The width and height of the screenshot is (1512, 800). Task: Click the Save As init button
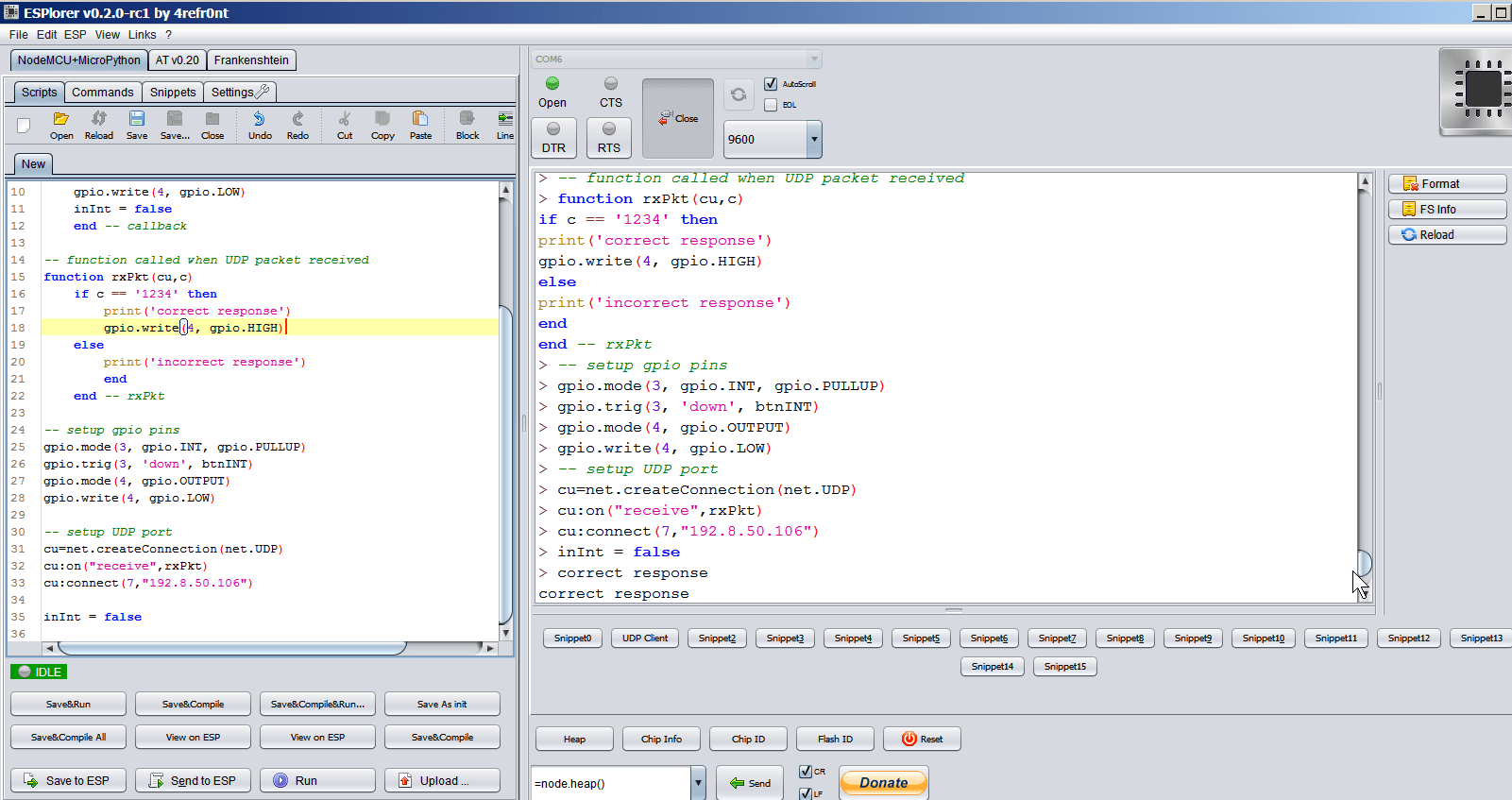tap(442, 704)
